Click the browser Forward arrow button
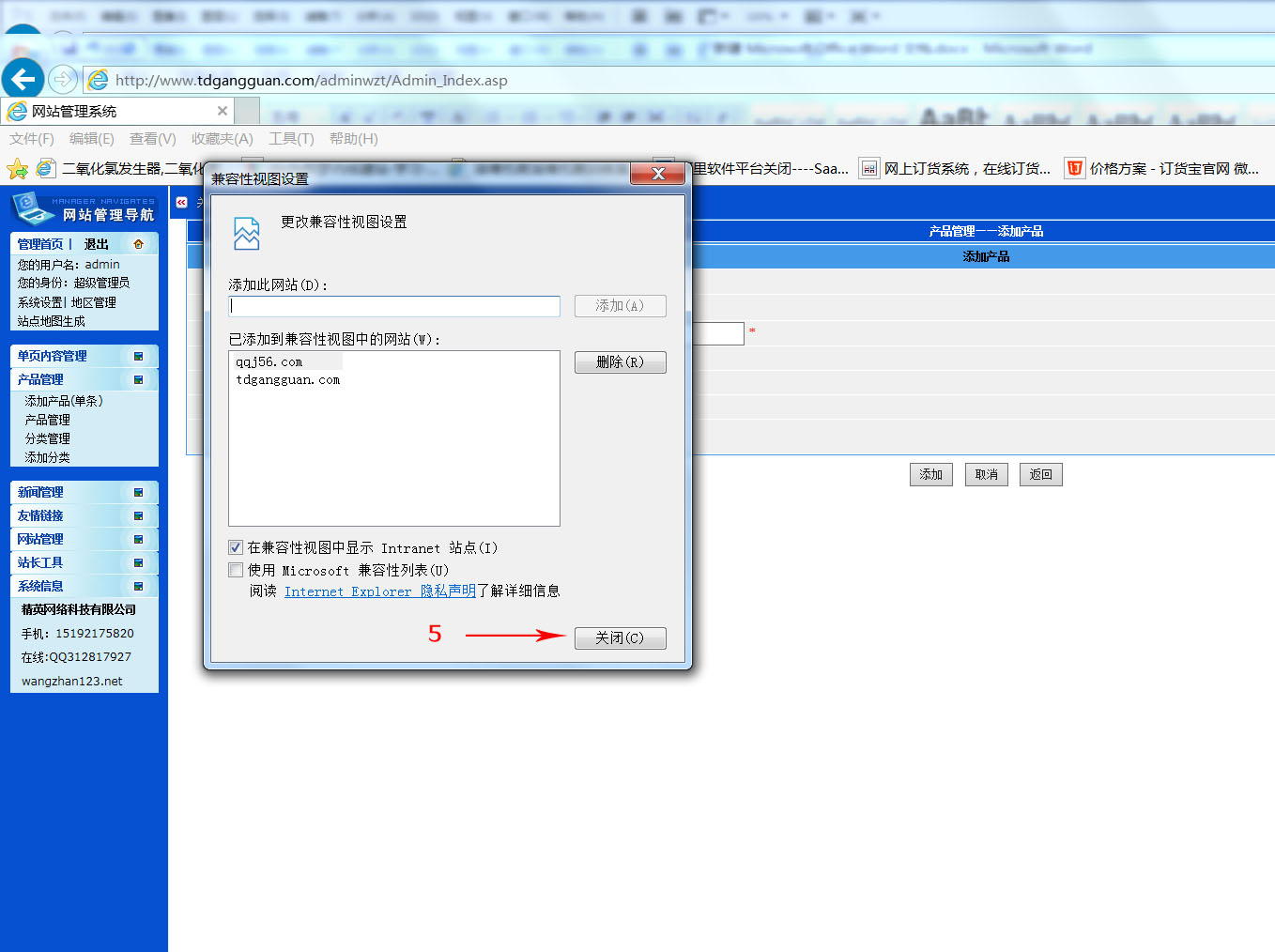The width and height of the screenshot is (1275, 952). 63,80
